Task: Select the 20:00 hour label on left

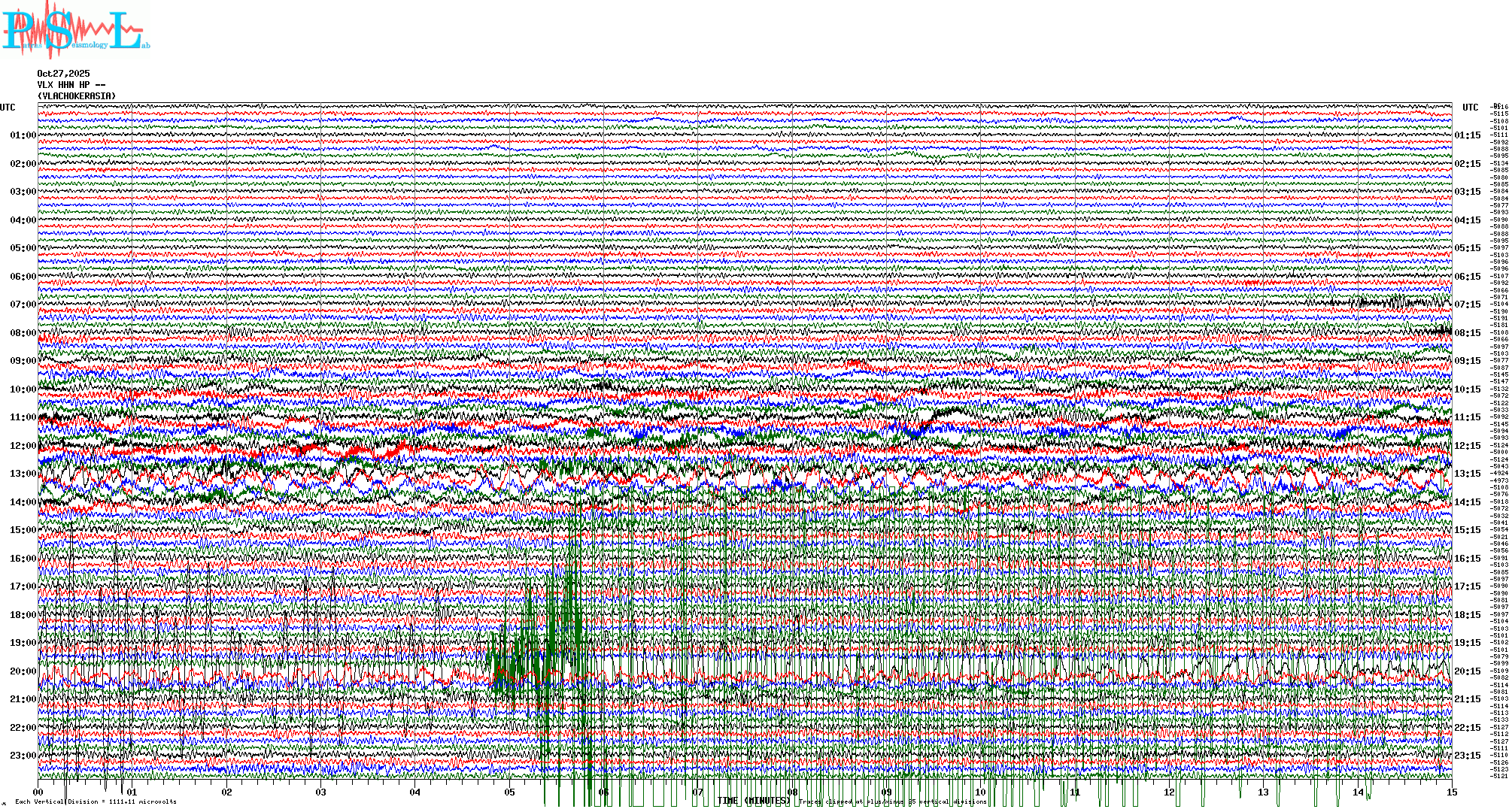Action: coord(23,671)
